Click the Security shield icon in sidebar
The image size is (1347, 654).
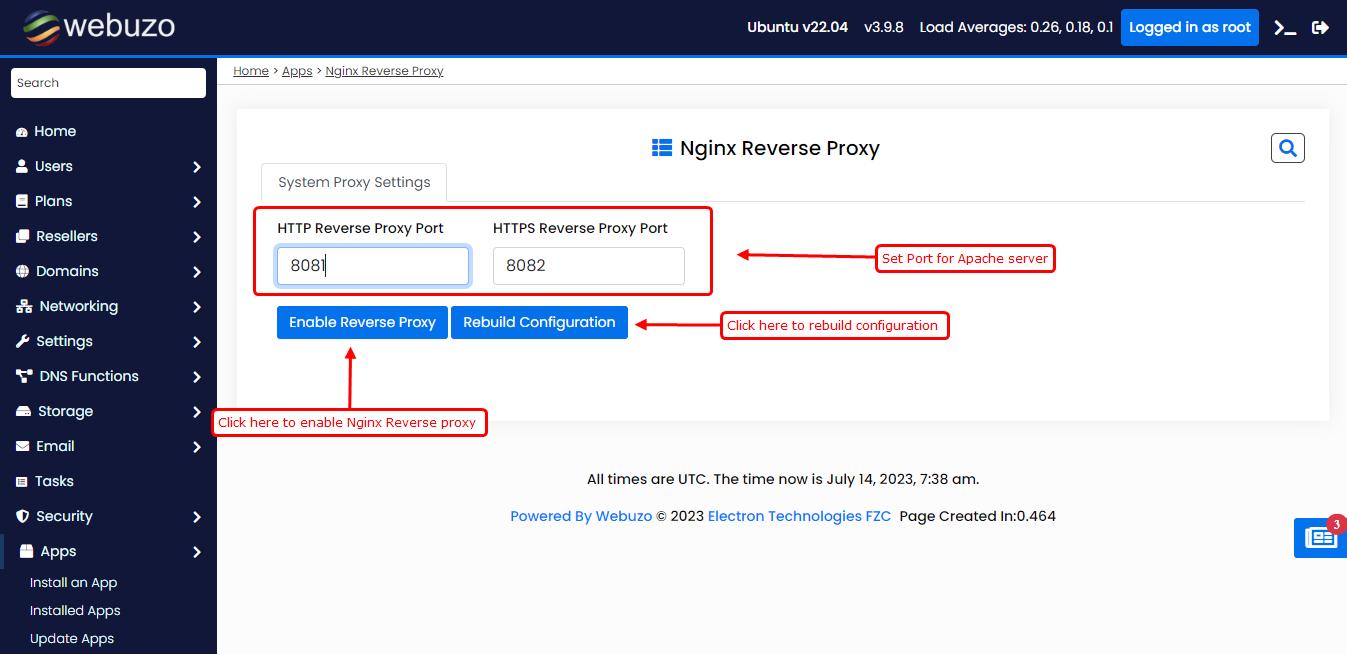click(22, 517)
